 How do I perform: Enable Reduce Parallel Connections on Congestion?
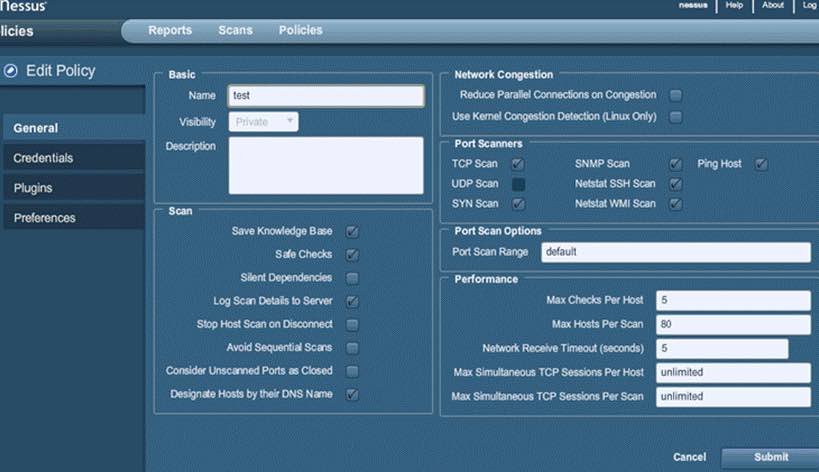[x=676, y=95]
